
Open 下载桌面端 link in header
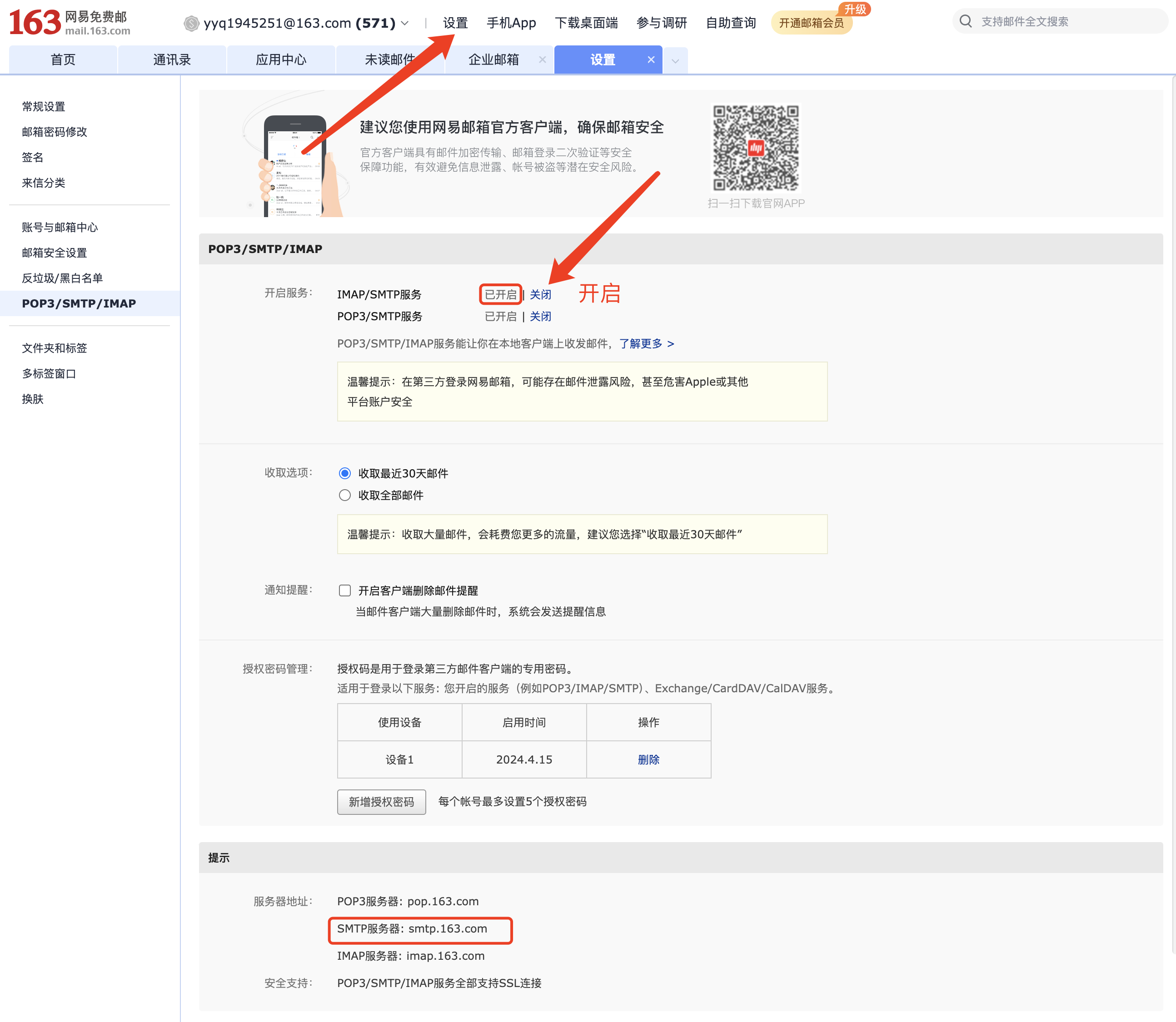click(x=586, y=23)
